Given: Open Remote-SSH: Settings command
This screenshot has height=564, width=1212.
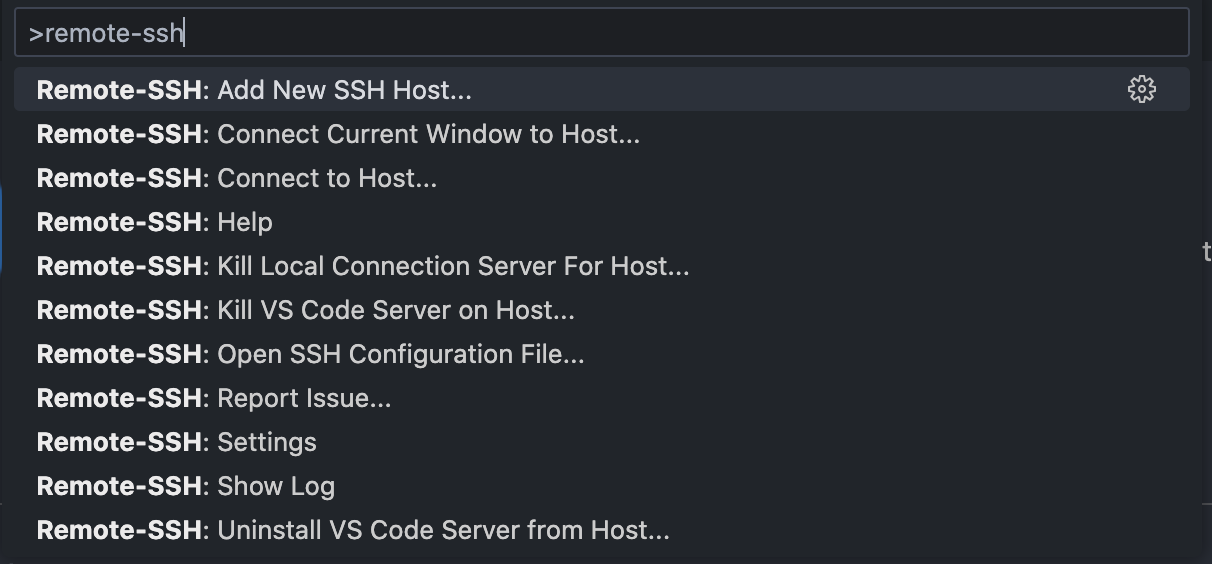Looking at the screenshot, I should coord(601,442).
